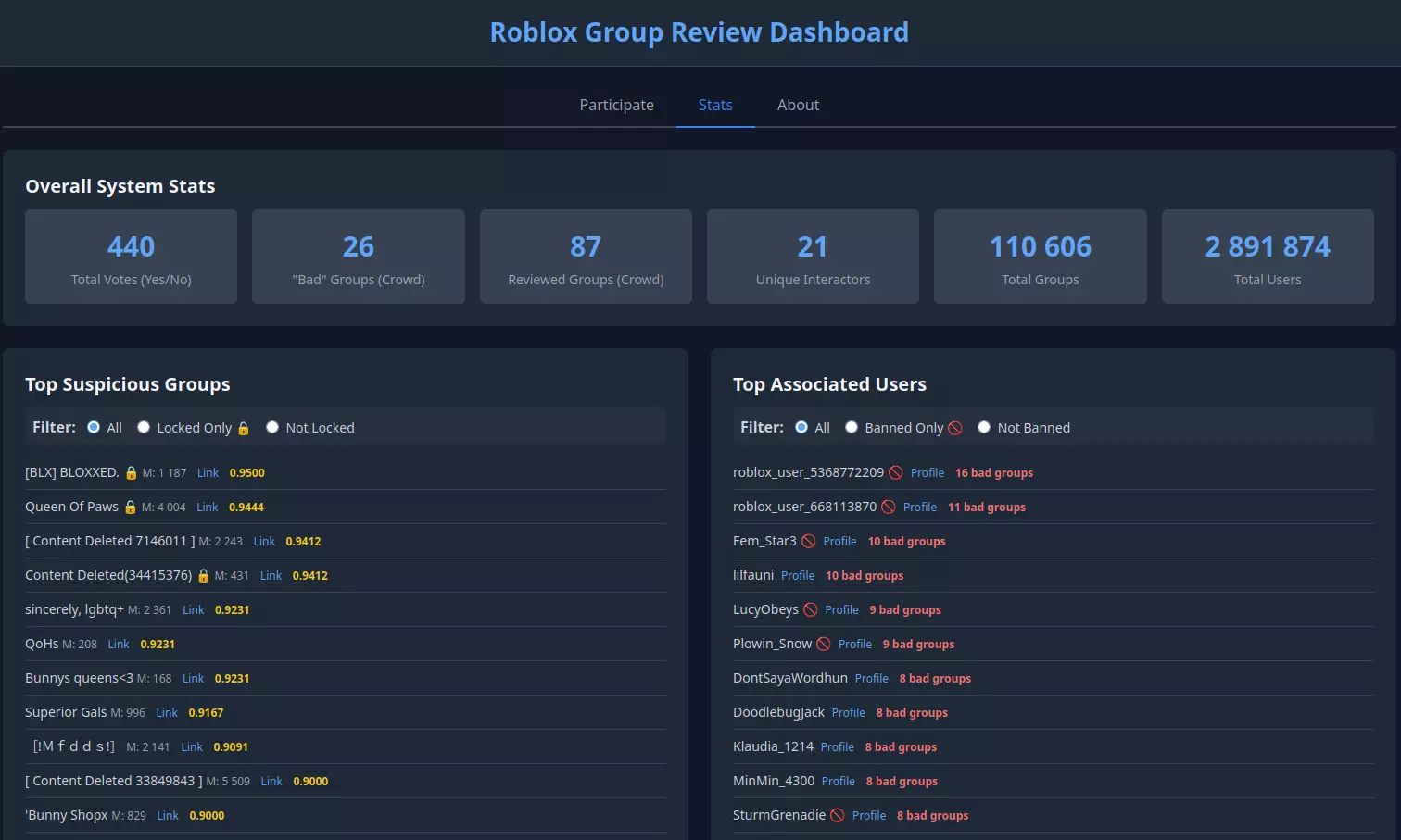Click the lock icon beside [BLX] BLOXXED.
This screenshot has width=1401, height=840.
(132, 473)
